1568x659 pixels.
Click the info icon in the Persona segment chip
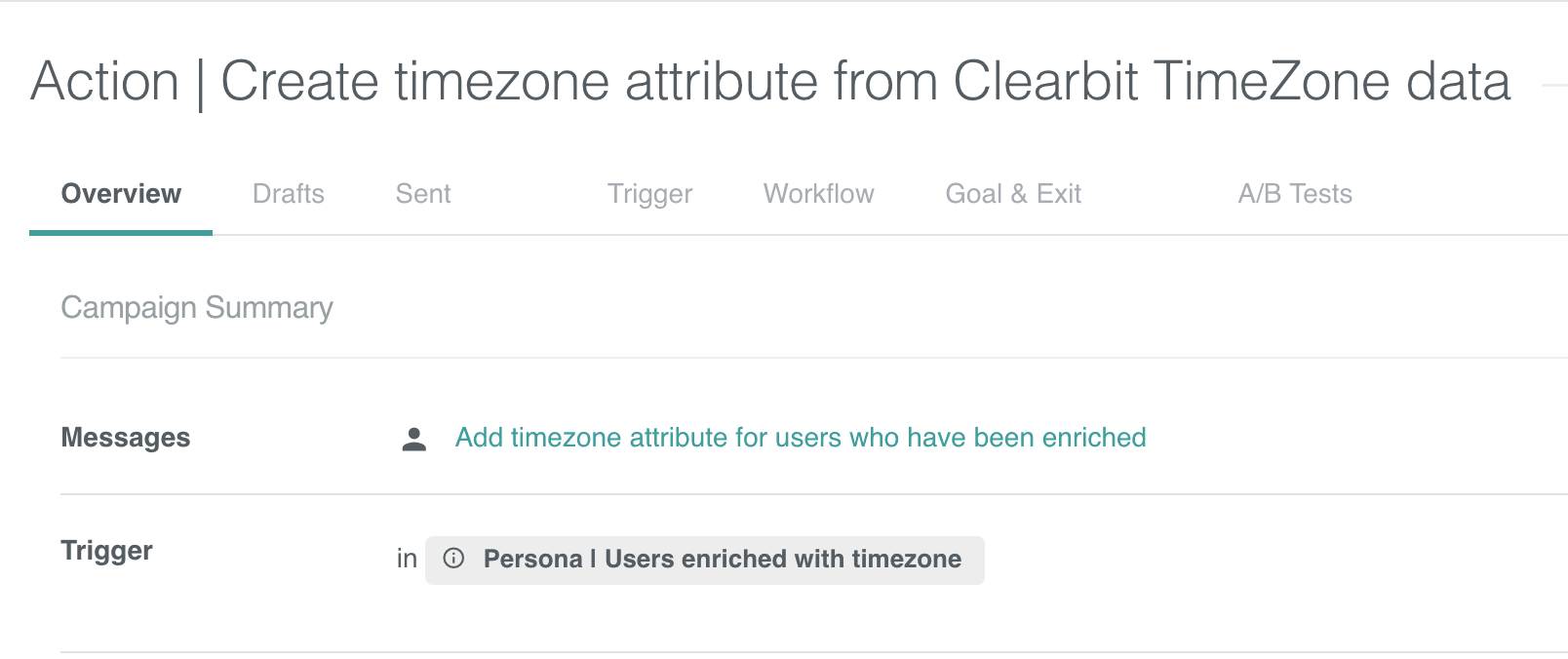453,559
